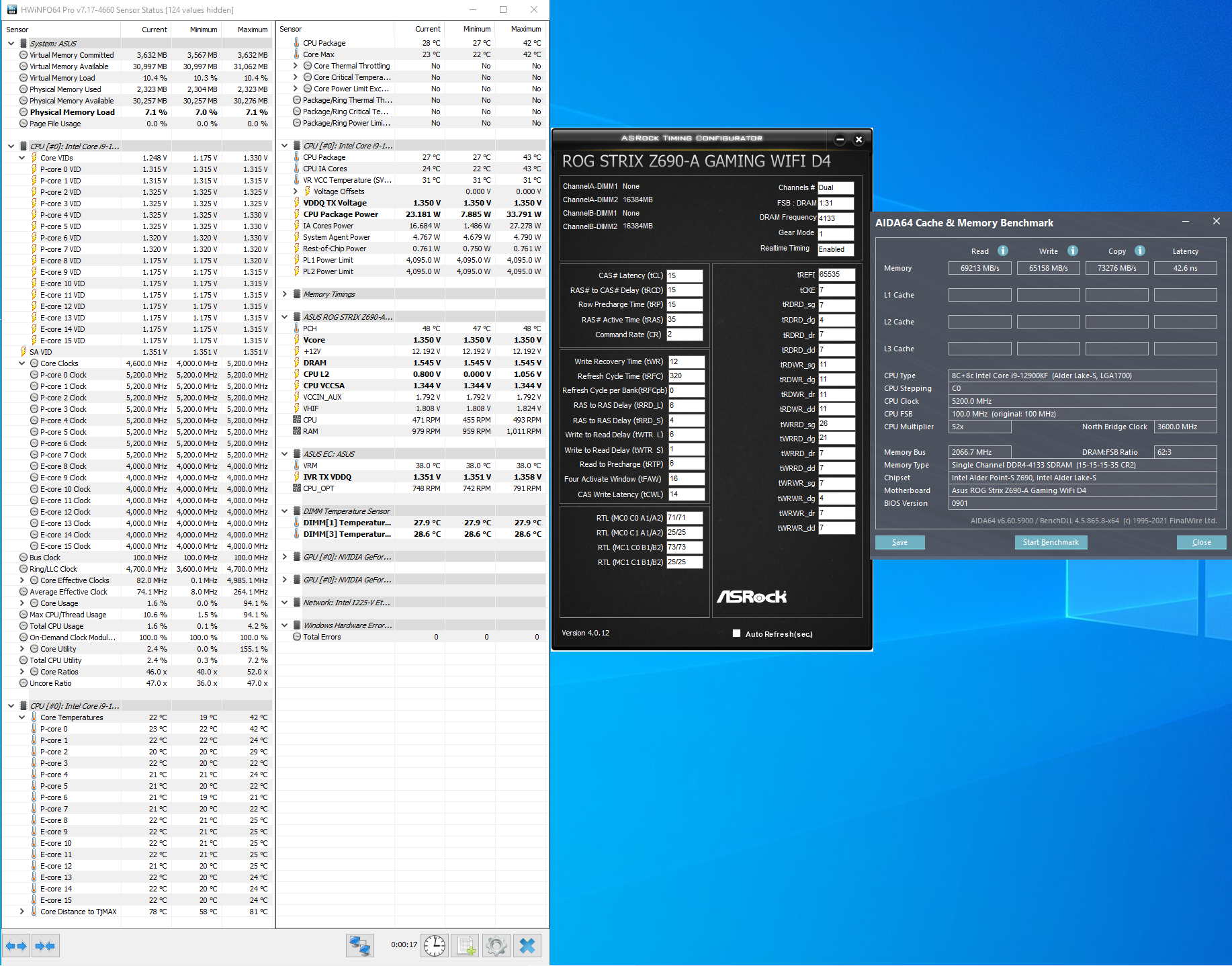Click the DRAM Frequency value field
The width and height of the screenshot is (1232, 966).
click(x=836, y=218)
